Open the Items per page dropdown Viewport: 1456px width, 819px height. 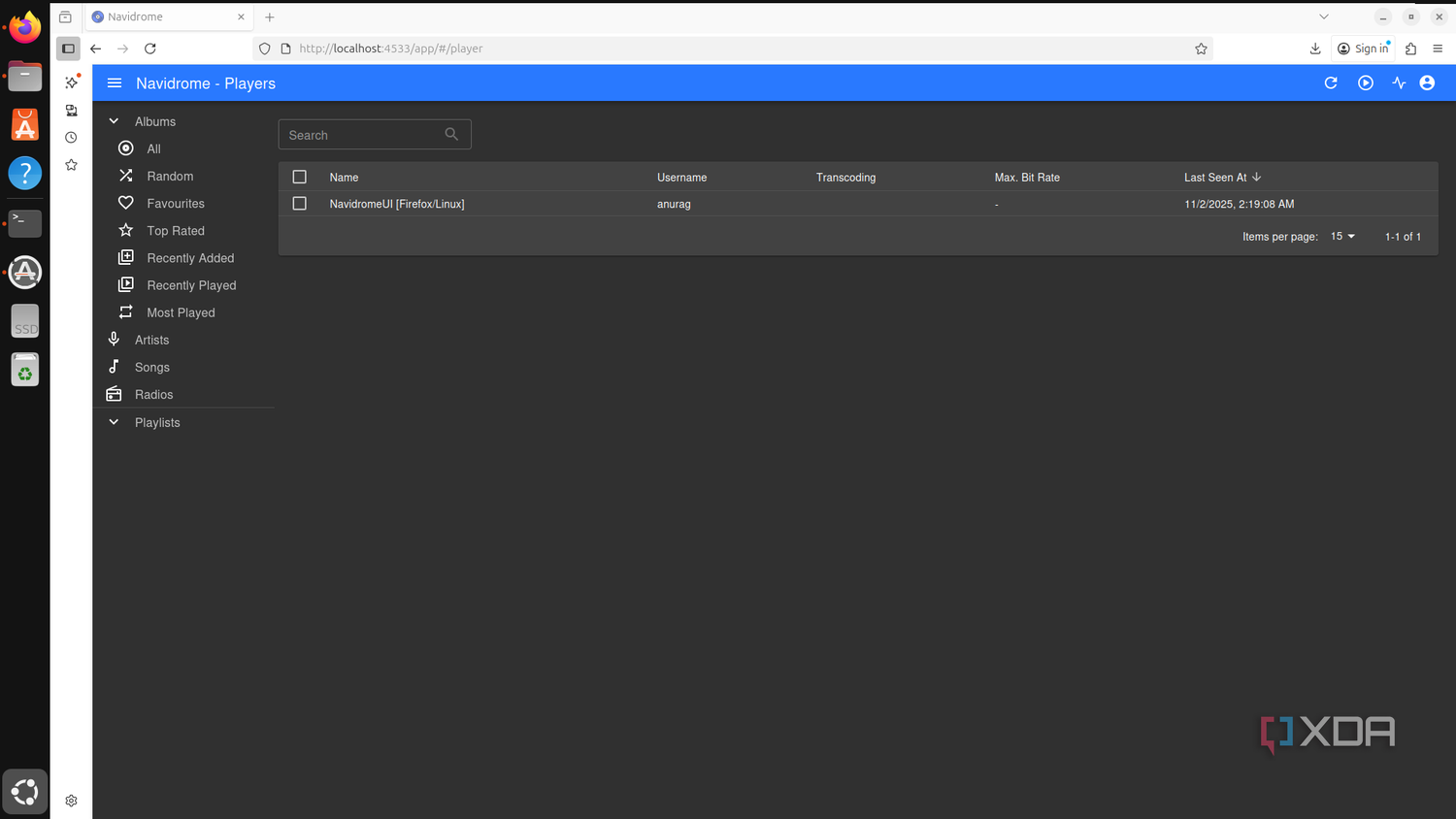pos(1342,236)
